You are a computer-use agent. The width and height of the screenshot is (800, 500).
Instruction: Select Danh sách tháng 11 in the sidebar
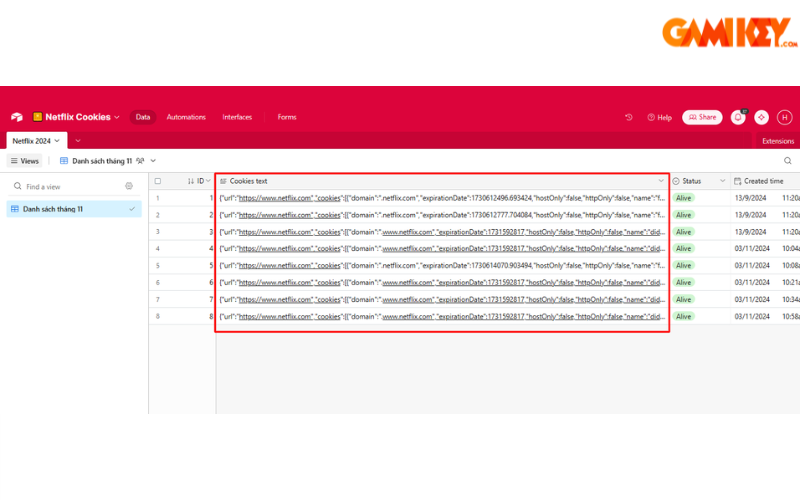point(74,209)
